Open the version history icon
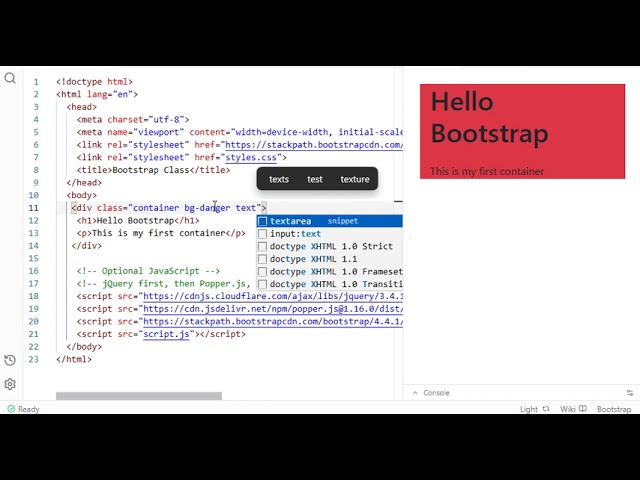This screenshot has height=480, width=640. (x=10, y=360)
